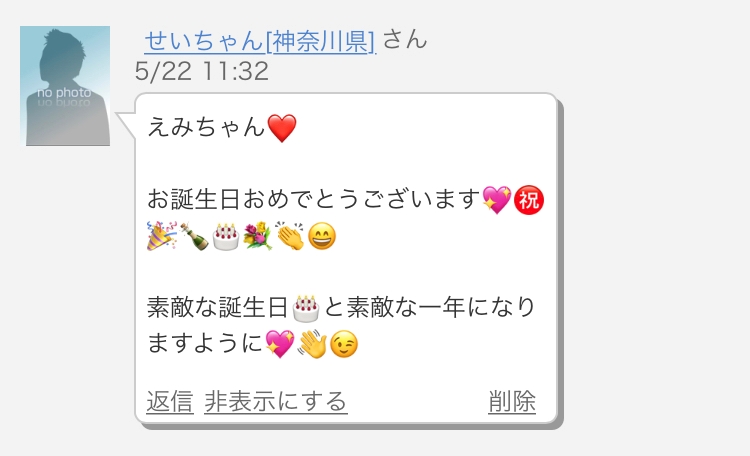Click the champagne bottle emoji
Image resolution: width=750 pixels, height=456 pixels.
[x=194, y=236]
